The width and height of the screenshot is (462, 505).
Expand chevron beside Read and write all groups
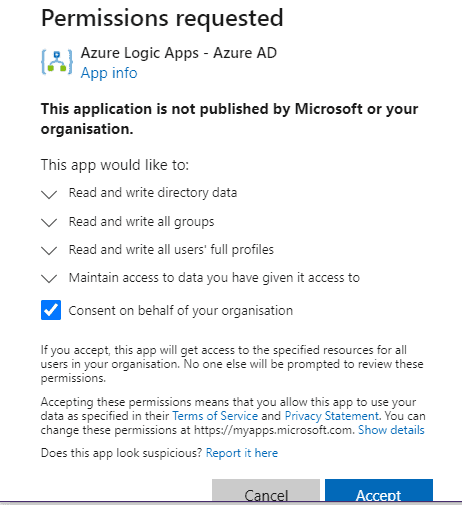(x=49, y=222)
